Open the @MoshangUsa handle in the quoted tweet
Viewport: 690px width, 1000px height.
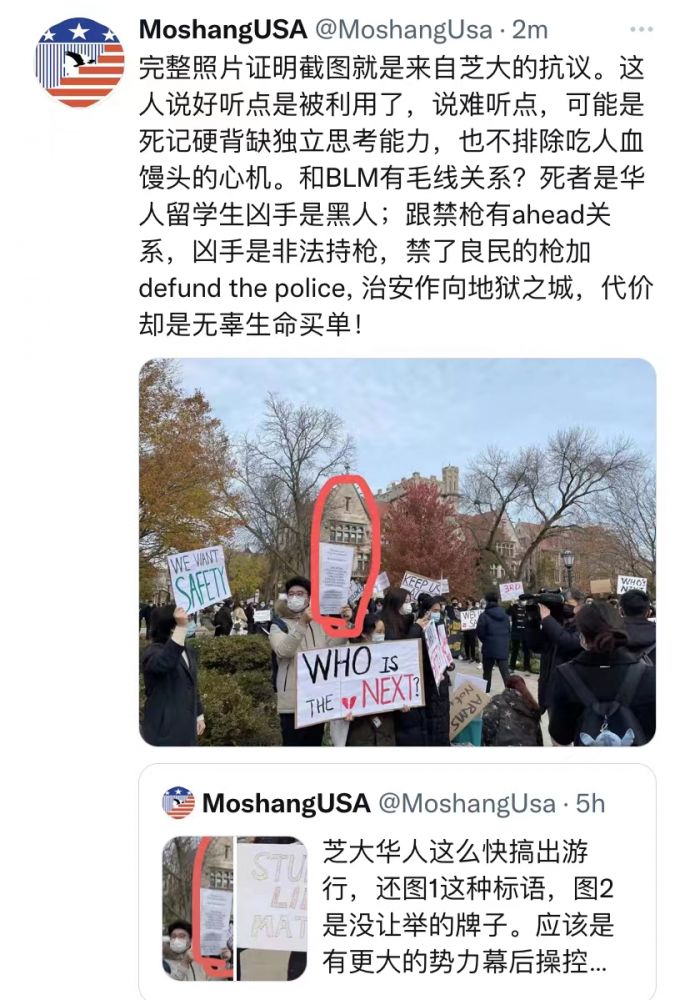coord(467,803)
